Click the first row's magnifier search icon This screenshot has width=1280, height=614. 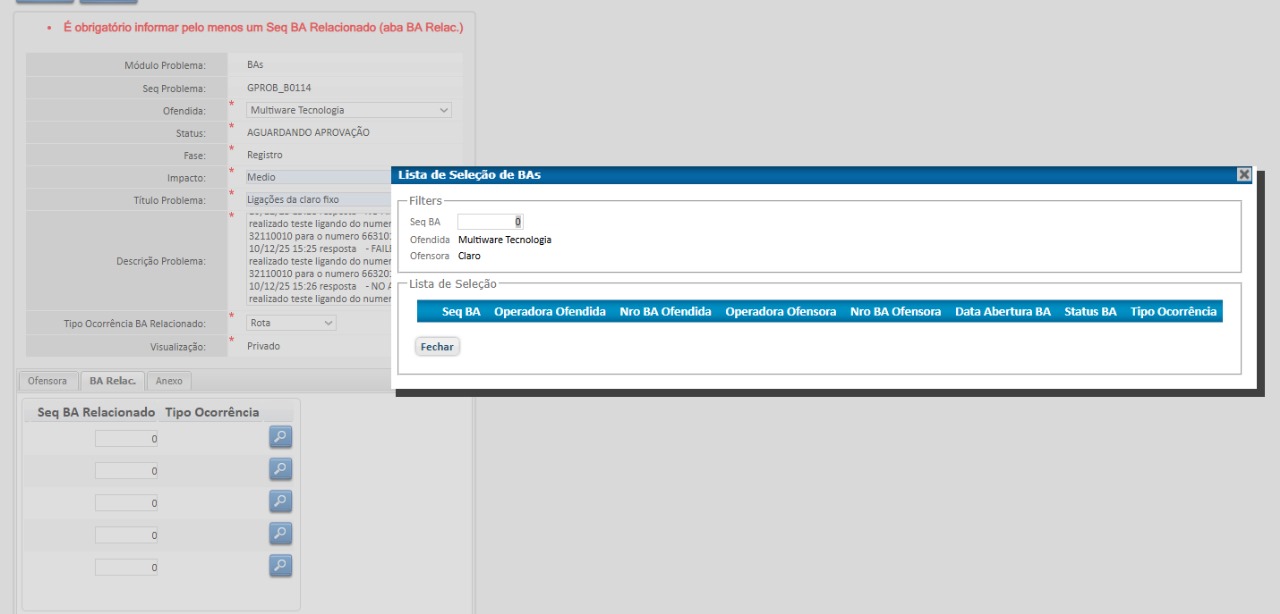(281, 437)
